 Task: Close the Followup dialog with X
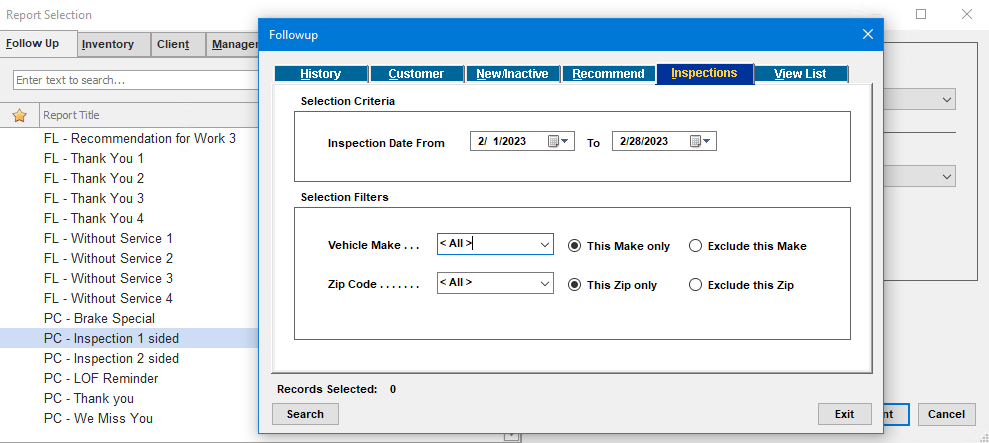[x=868, y=35]
